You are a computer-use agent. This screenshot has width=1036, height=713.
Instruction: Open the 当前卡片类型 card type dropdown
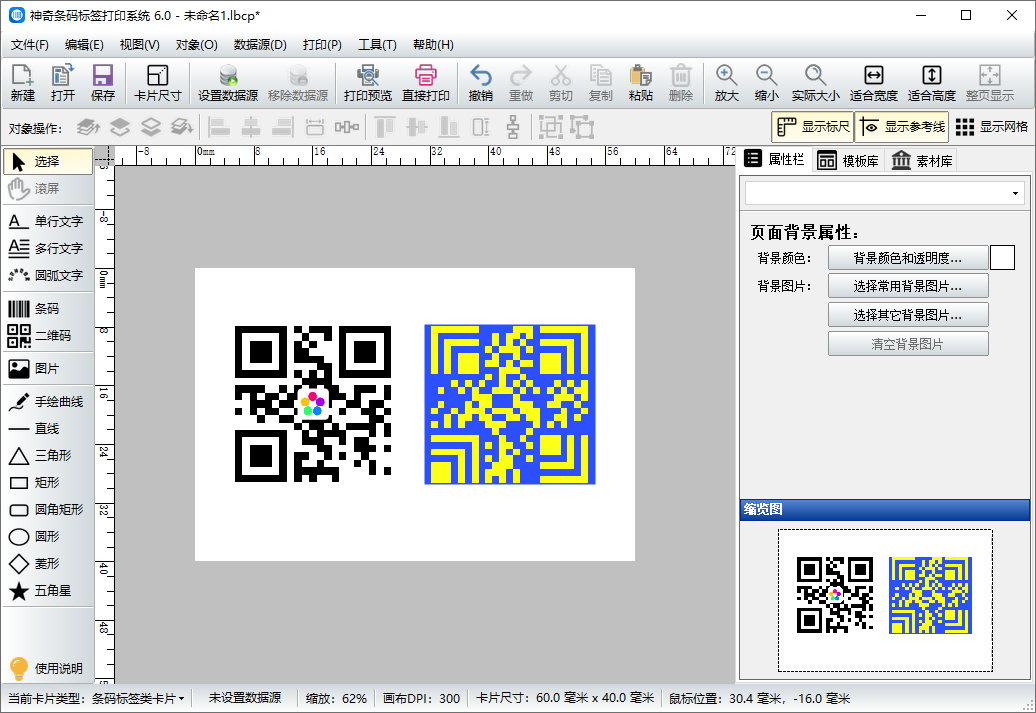[x=138, y=698]
